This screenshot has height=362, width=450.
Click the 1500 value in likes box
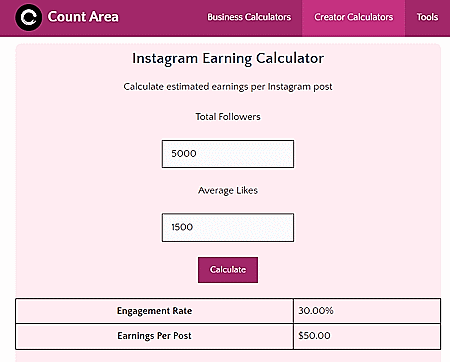coord(182,227)
